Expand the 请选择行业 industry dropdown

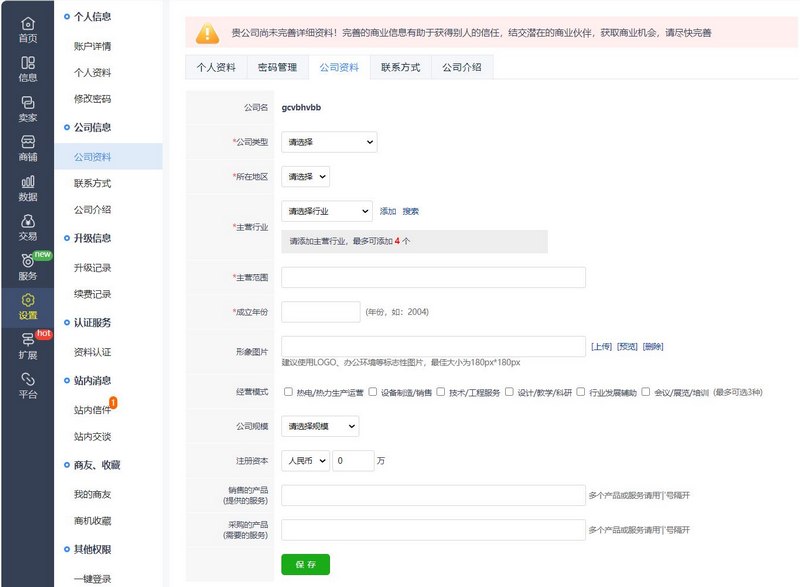point(326,211)
